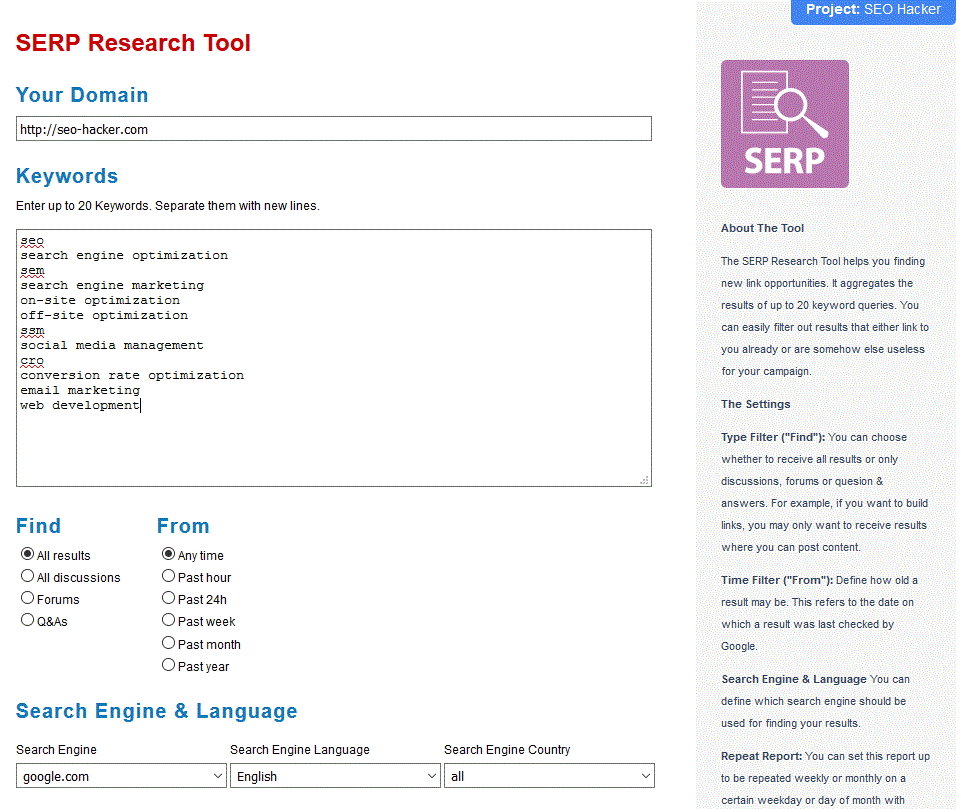This screenshot has height=809, width=965.
Task: Pick the Past week time filter
Action: 169,621
